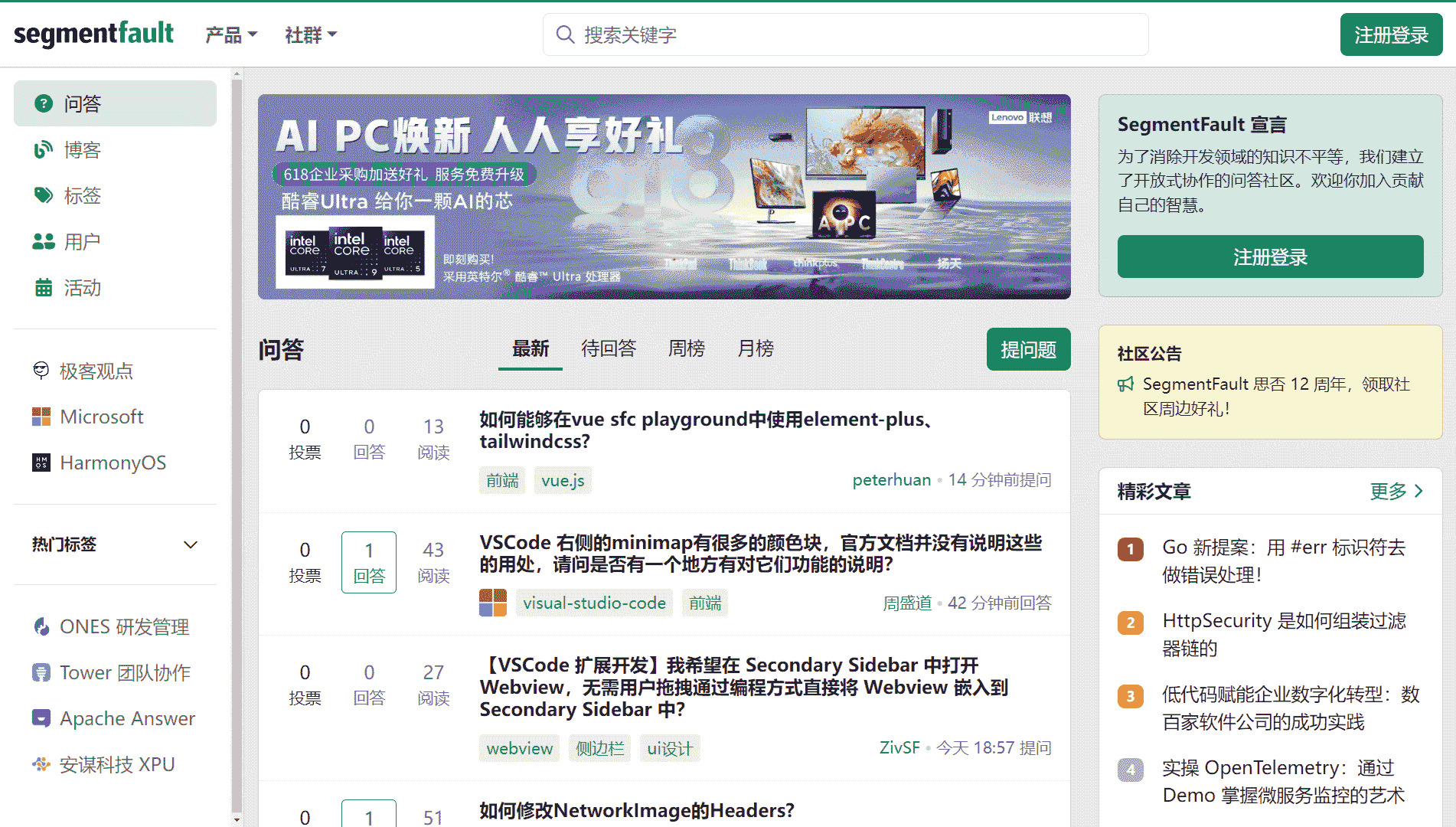Open user 周盛道's profile
The width and height of the screenshot is (1456, 827).
[x=907, y=603]
